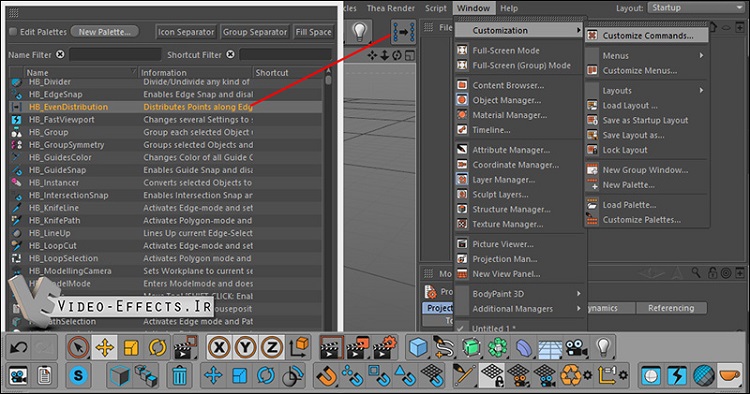Click the Fill Space button

click(313, 32)
